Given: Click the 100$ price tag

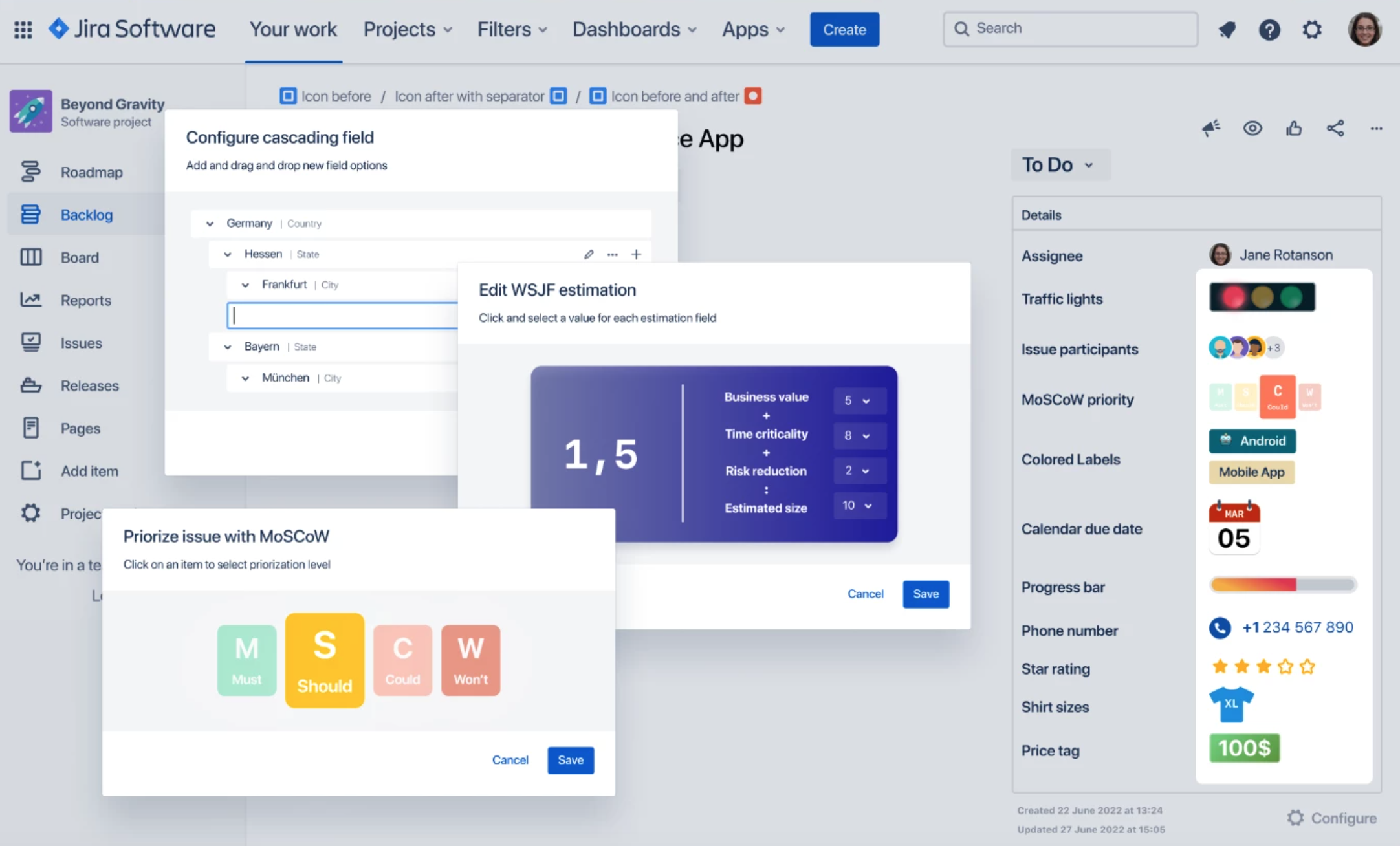Looking at the screenshot, I should (x=1245, y=748).
